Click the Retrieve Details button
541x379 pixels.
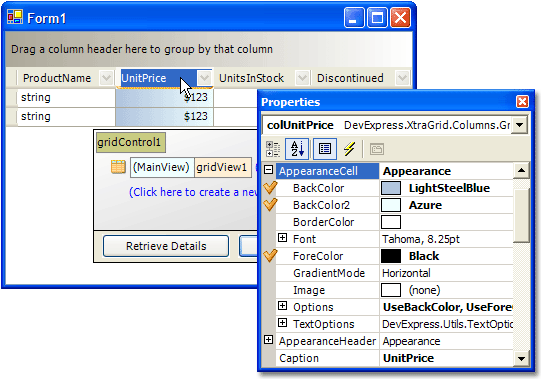coord(166,246)
